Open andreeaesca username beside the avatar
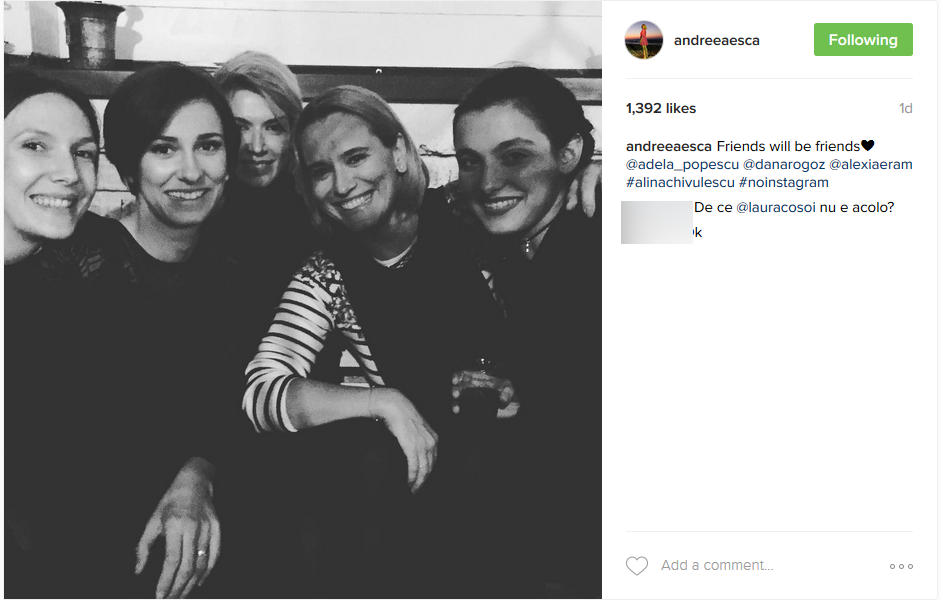Screen dimensions: 940x600 717,40
